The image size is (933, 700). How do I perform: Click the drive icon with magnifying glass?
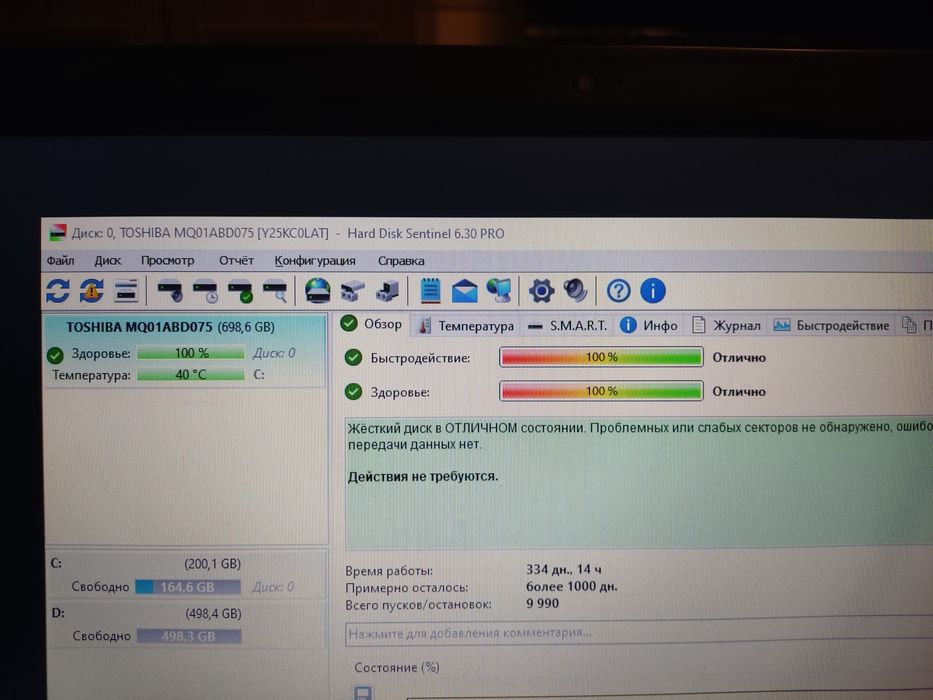pyautogui.click(x=275, y=291)
